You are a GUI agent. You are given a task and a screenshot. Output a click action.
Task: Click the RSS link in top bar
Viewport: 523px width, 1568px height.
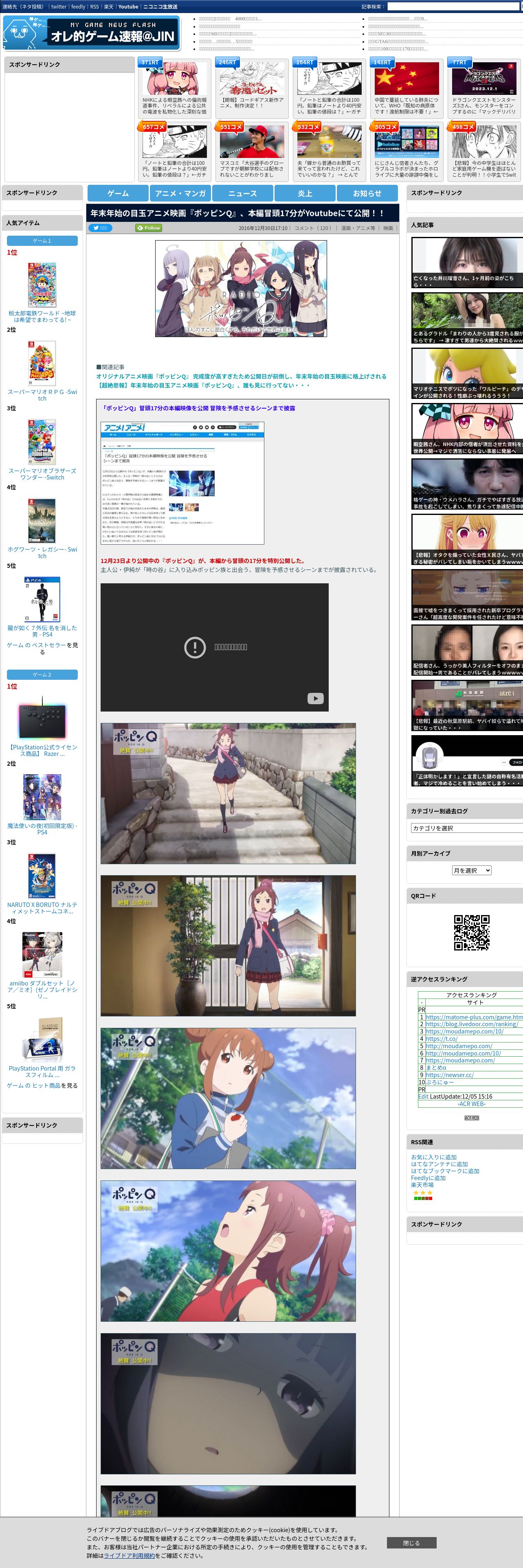coord(94,7)
